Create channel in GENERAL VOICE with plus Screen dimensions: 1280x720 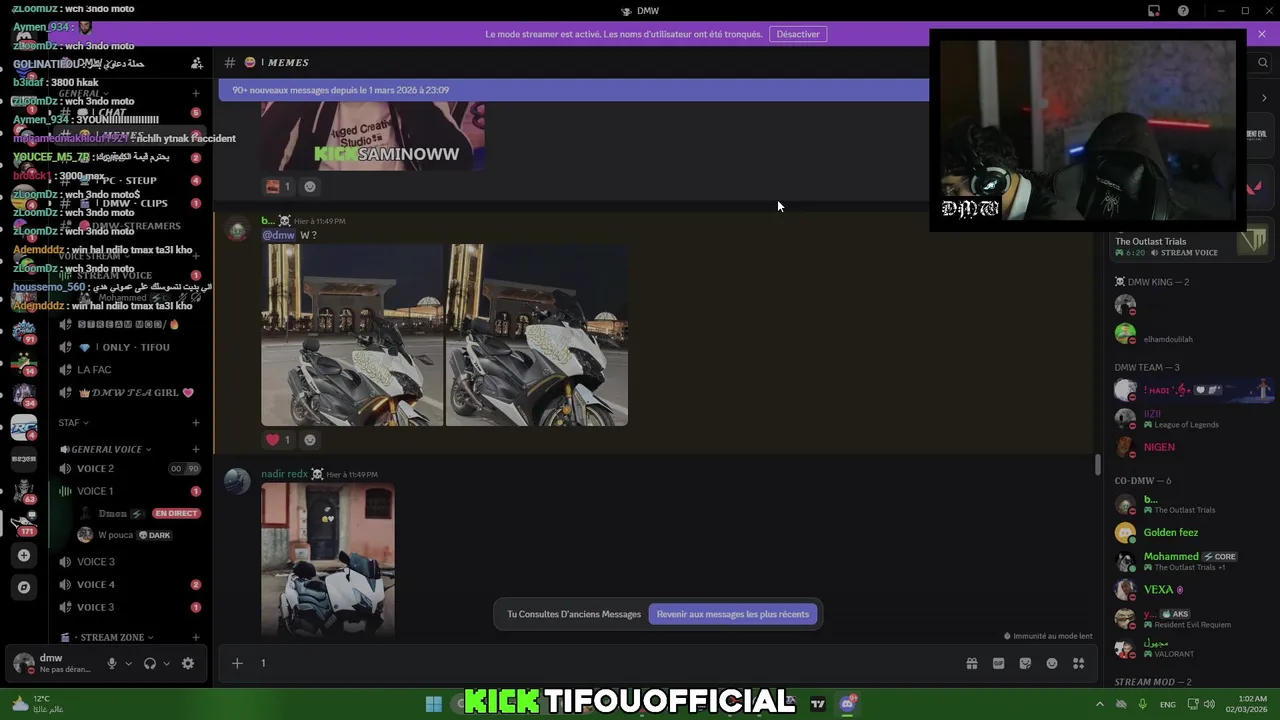click(196, 450)
